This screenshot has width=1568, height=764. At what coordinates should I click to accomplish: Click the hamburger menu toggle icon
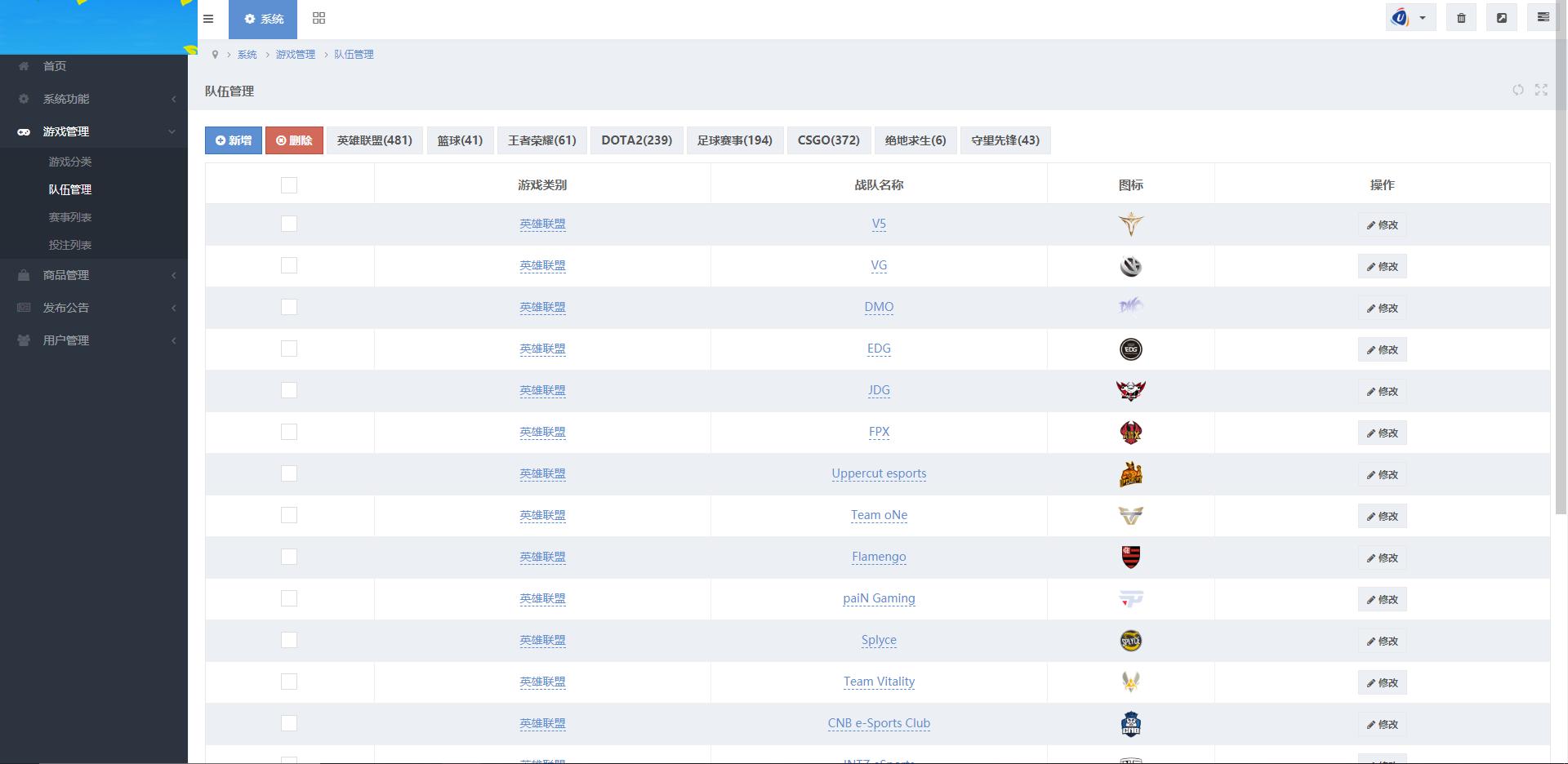point(208,19)
